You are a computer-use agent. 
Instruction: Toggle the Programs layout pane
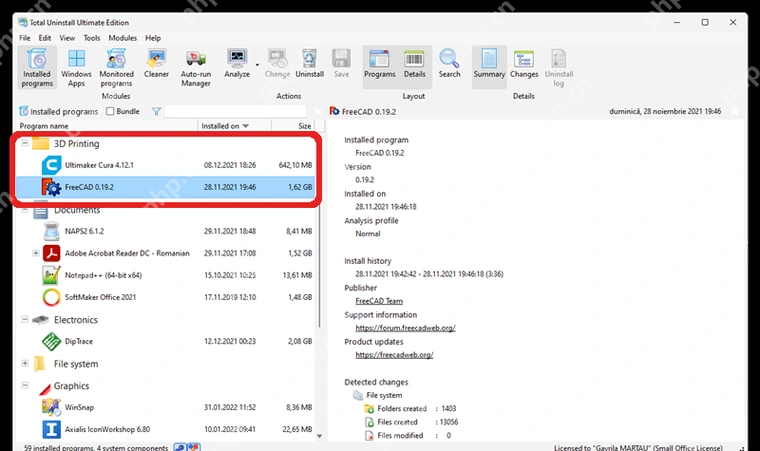coord(380,67)
